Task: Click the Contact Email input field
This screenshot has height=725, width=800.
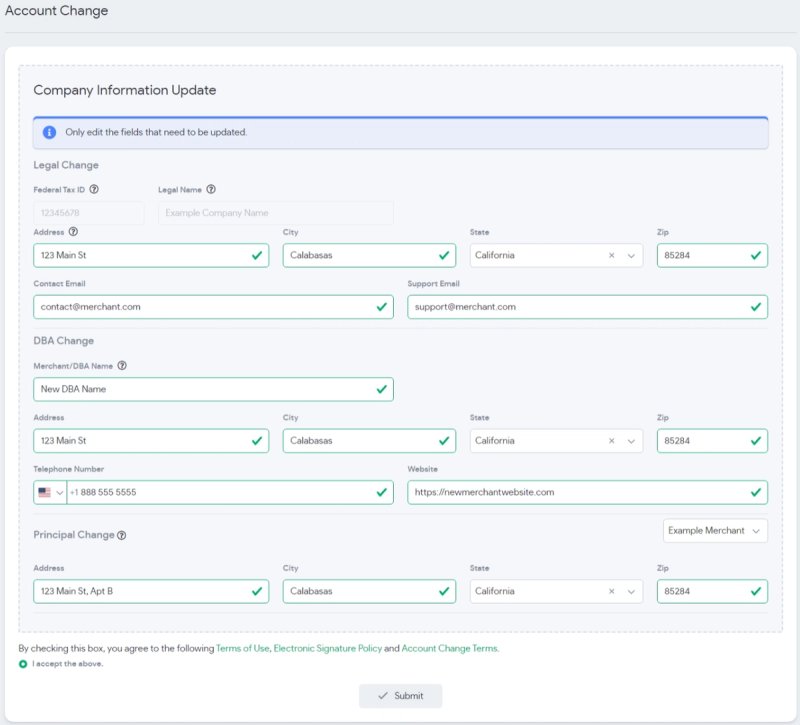Action: coord(213,307)
